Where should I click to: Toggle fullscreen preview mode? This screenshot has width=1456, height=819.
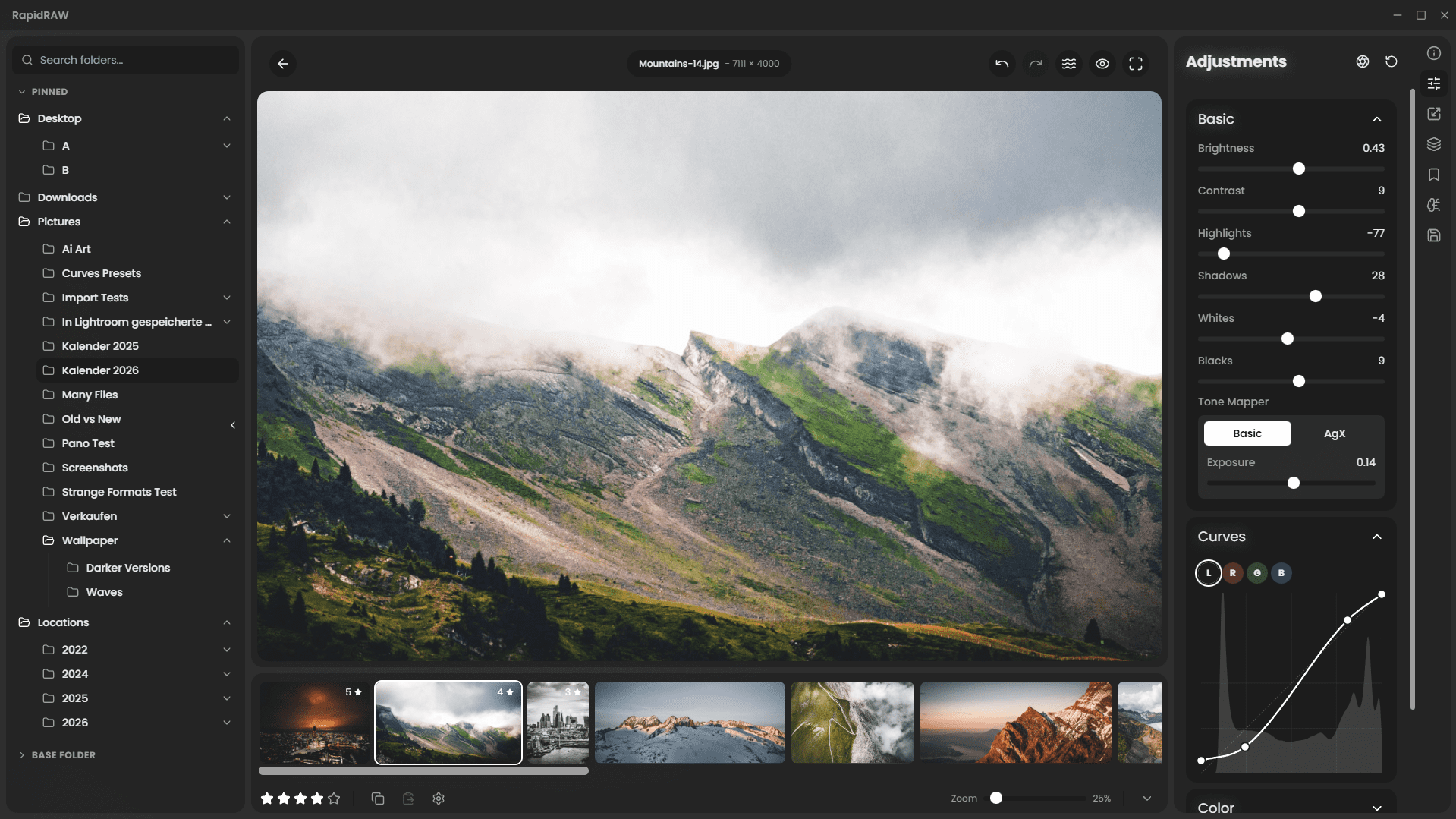1135,64
